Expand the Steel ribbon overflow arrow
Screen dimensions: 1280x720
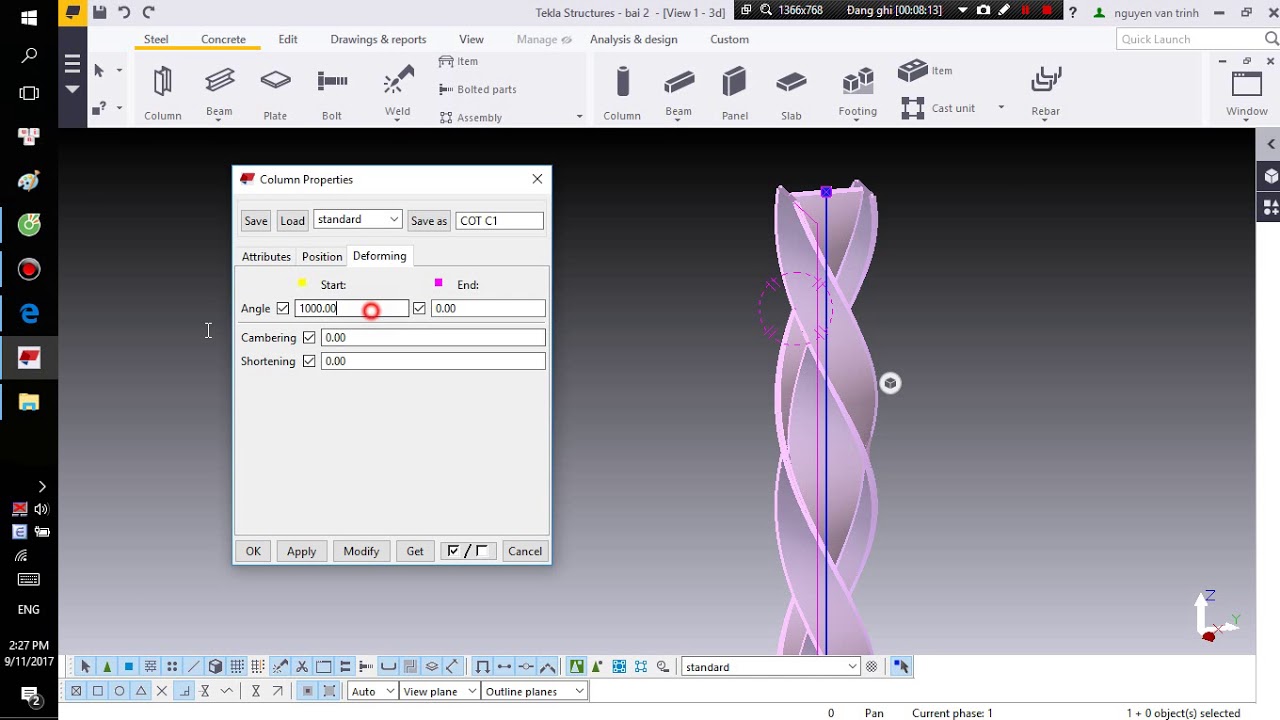579,117
